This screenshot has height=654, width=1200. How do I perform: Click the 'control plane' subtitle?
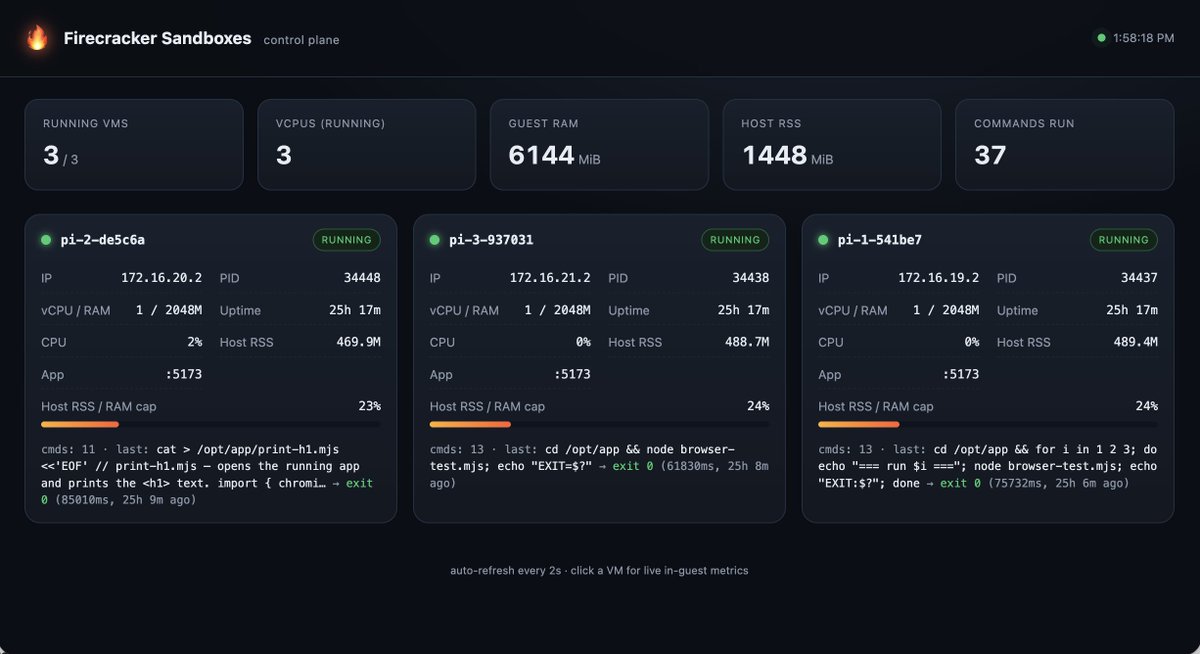(x=301, y=40)
